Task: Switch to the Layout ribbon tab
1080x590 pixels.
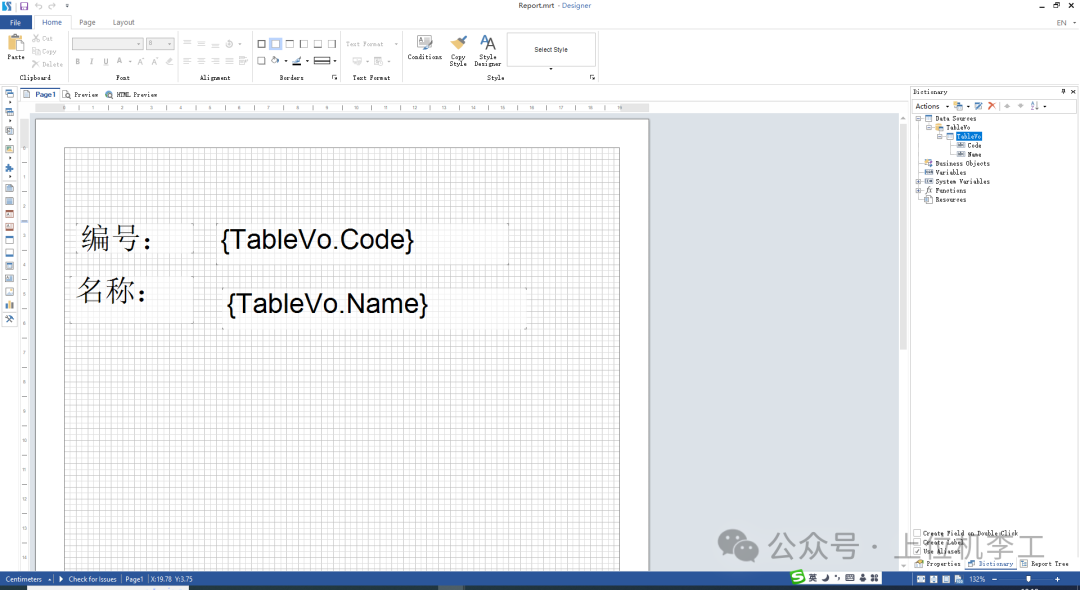Action: click(123, 22)
